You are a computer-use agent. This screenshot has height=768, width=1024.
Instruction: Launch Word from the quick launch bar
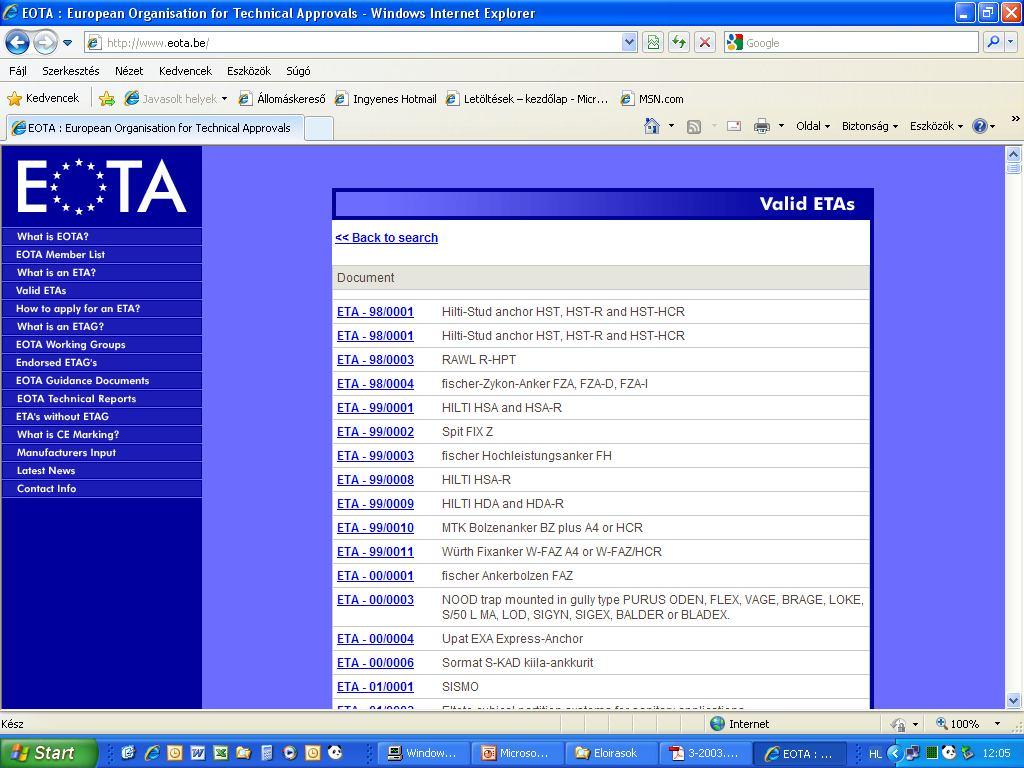[197, 753]
